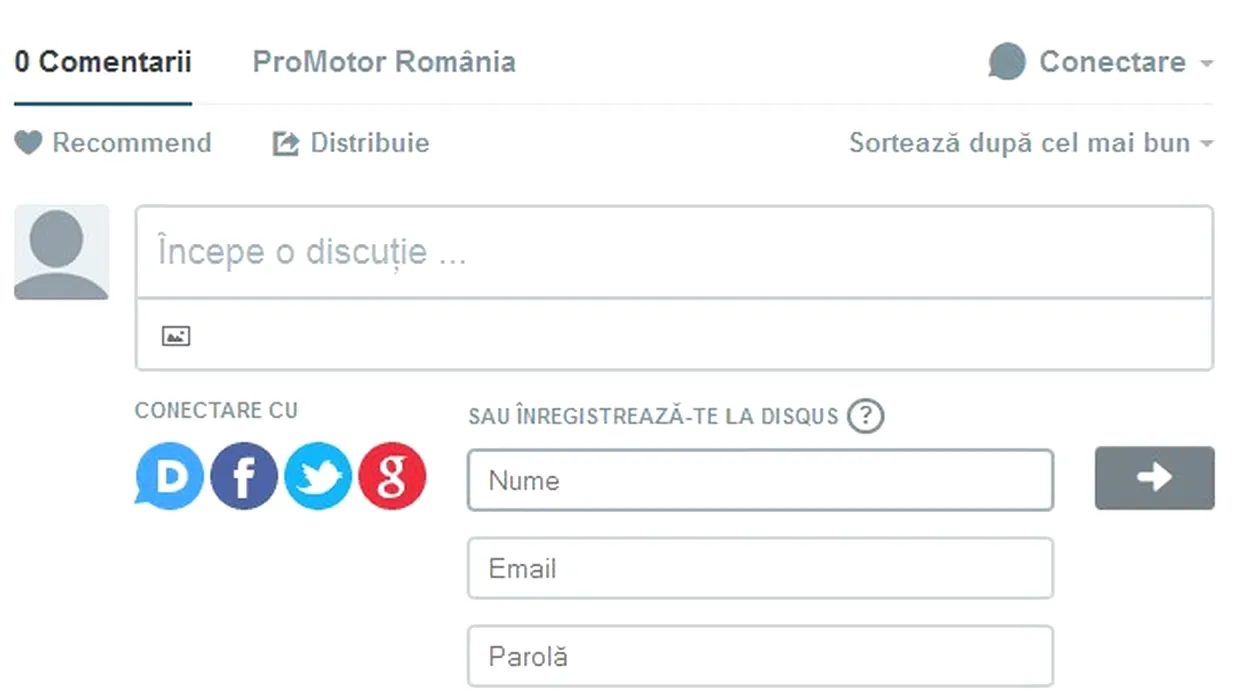Focus the Parolă password field
The image size is (1239, 700).
pos(760,656)
